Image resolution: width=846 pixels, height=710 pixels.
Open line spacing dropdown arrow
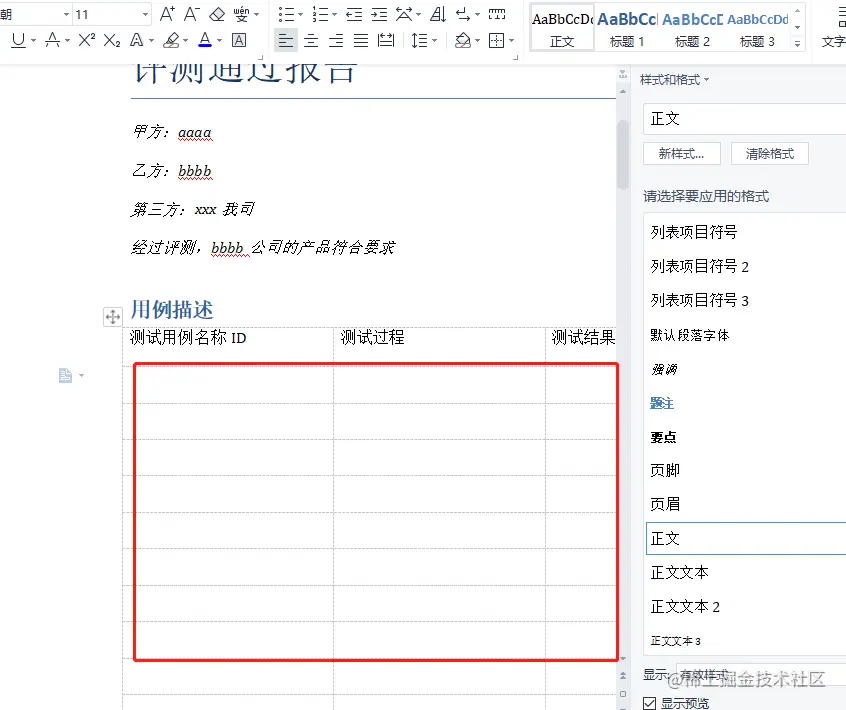click(434, 40)
